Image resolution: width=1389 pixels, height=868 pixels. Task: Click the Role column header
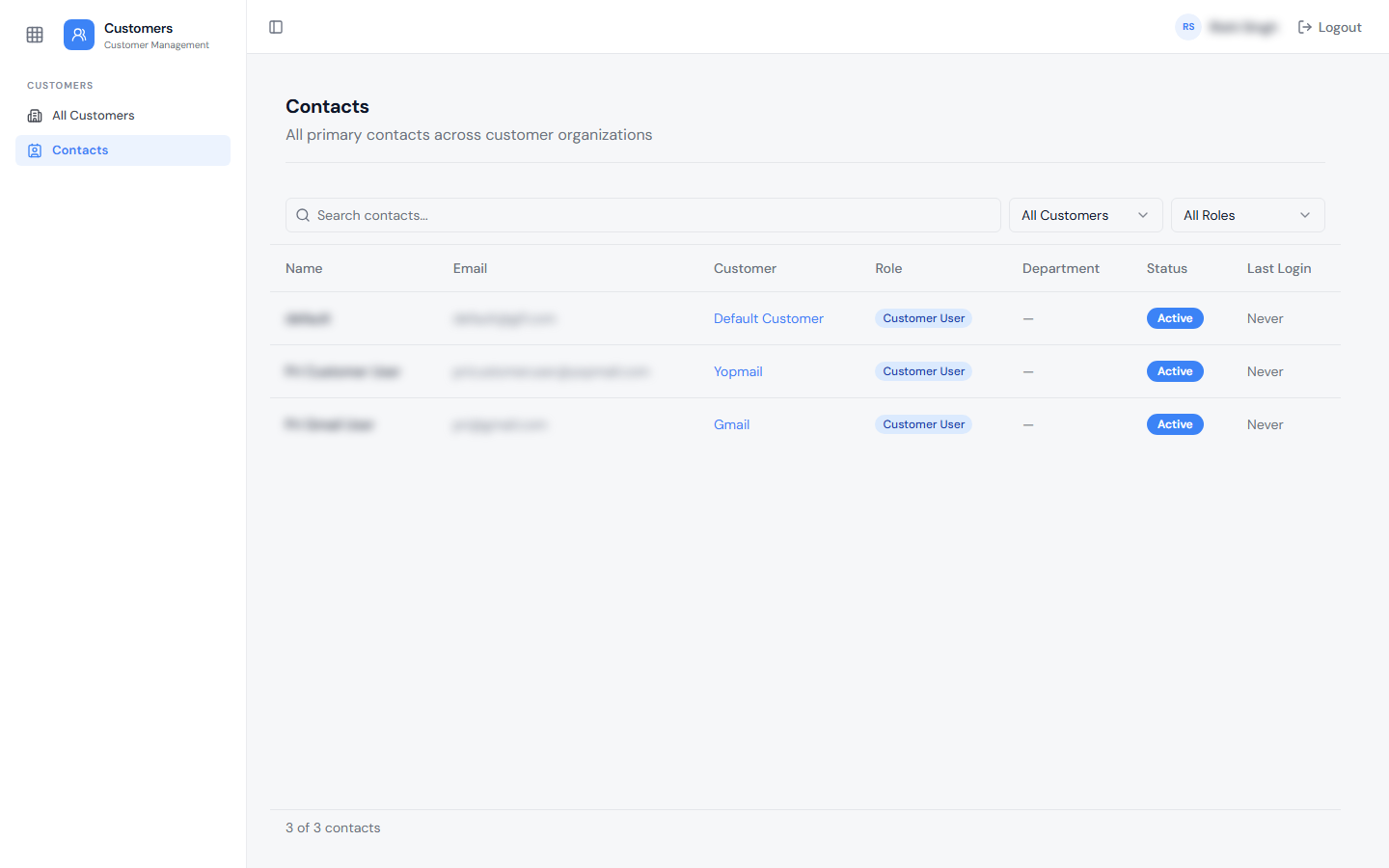[x=888, y=268]
